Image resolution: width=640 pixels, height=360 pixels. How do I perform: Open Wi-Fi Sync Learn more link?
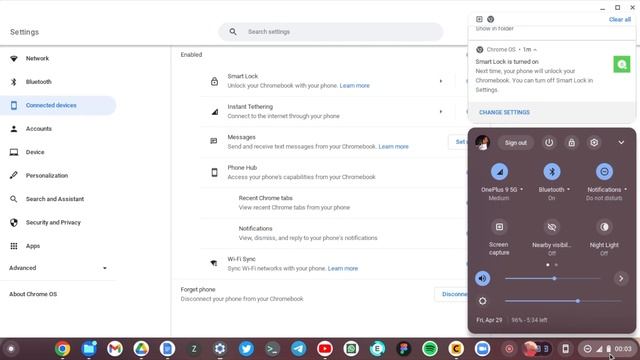click(x=342, y=268)
